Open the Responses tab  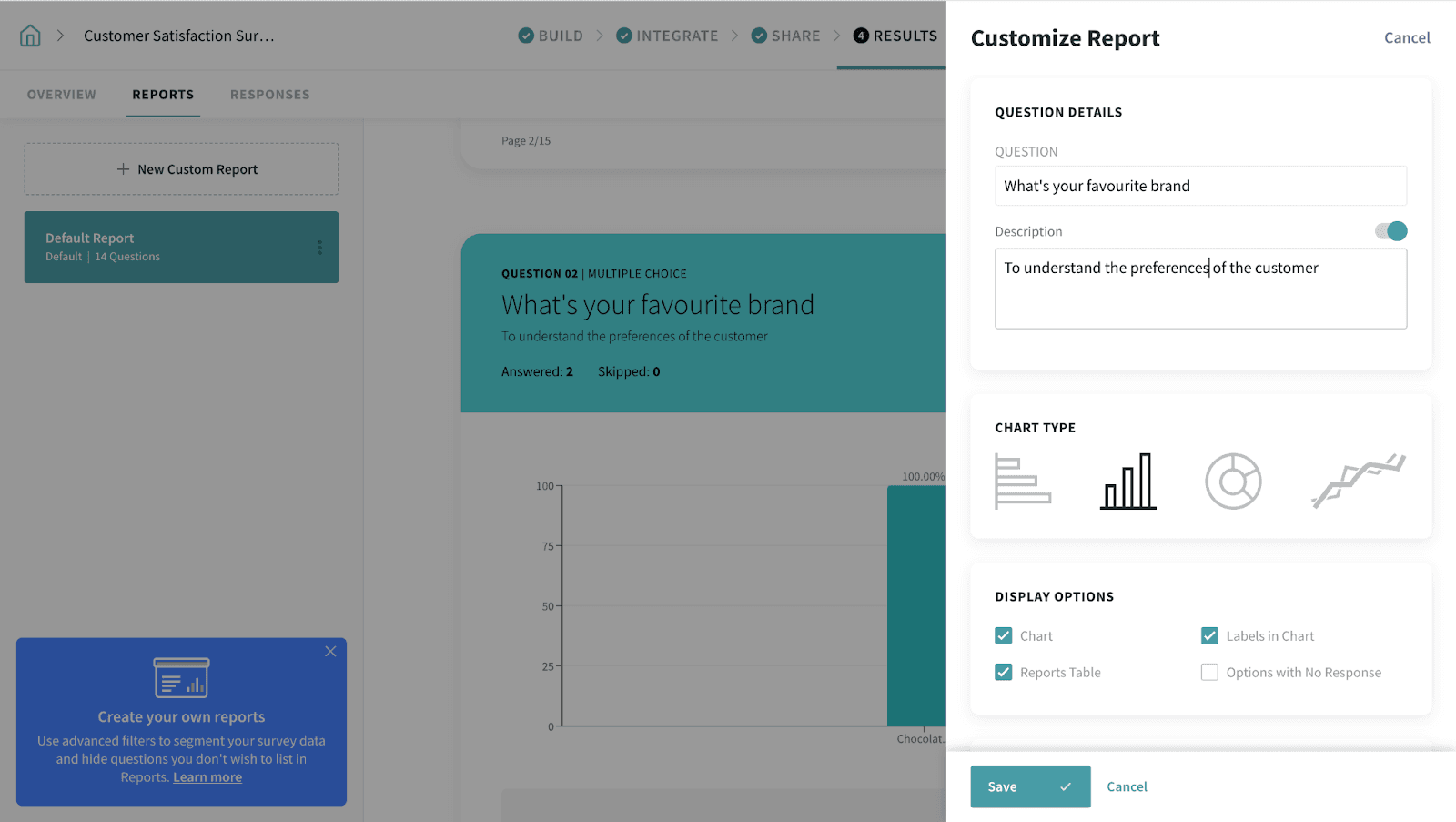click(270, 95)
